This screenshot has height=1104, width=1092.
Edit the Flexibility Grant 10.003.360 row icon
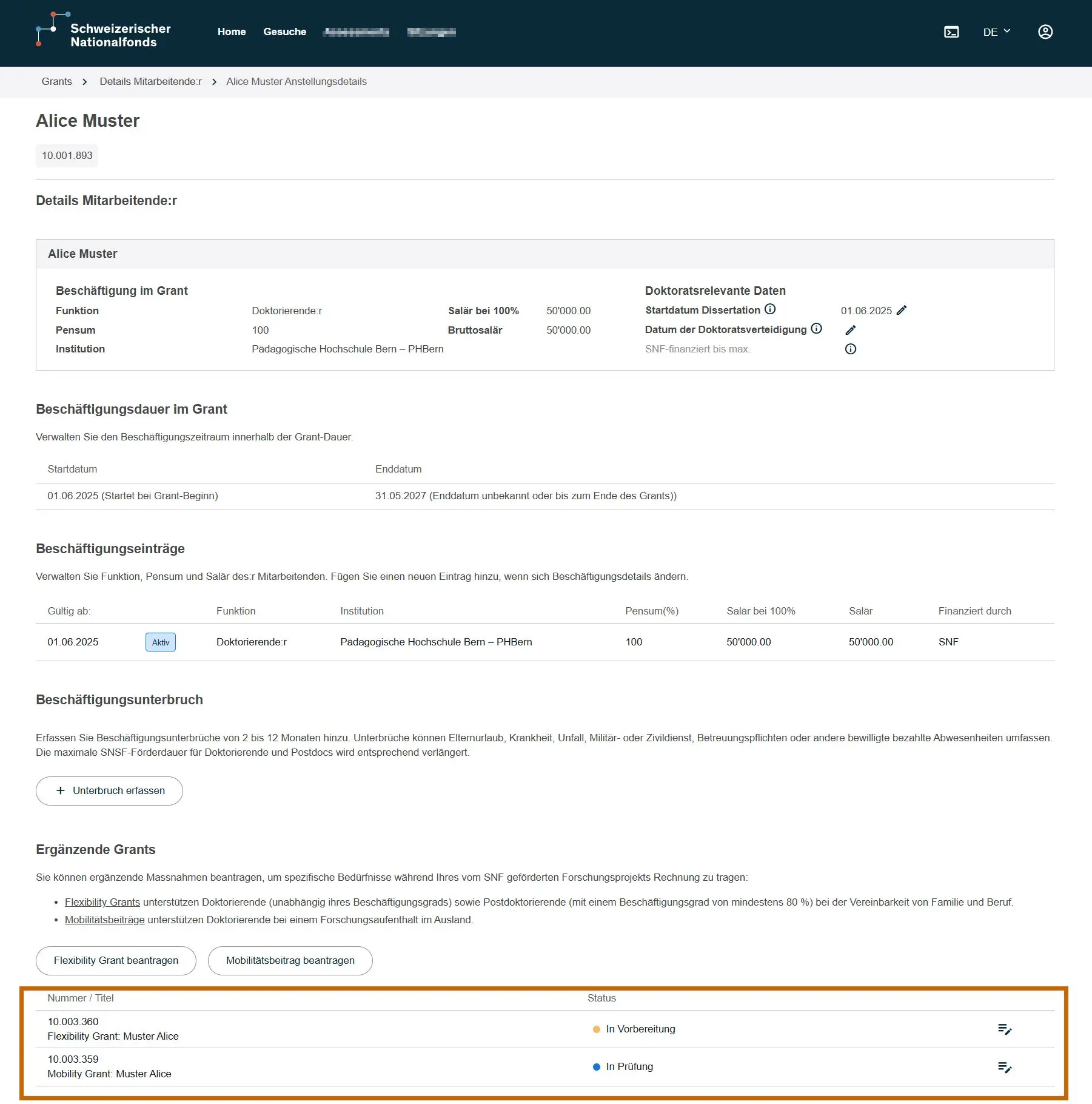[x=1005, y=1029]
